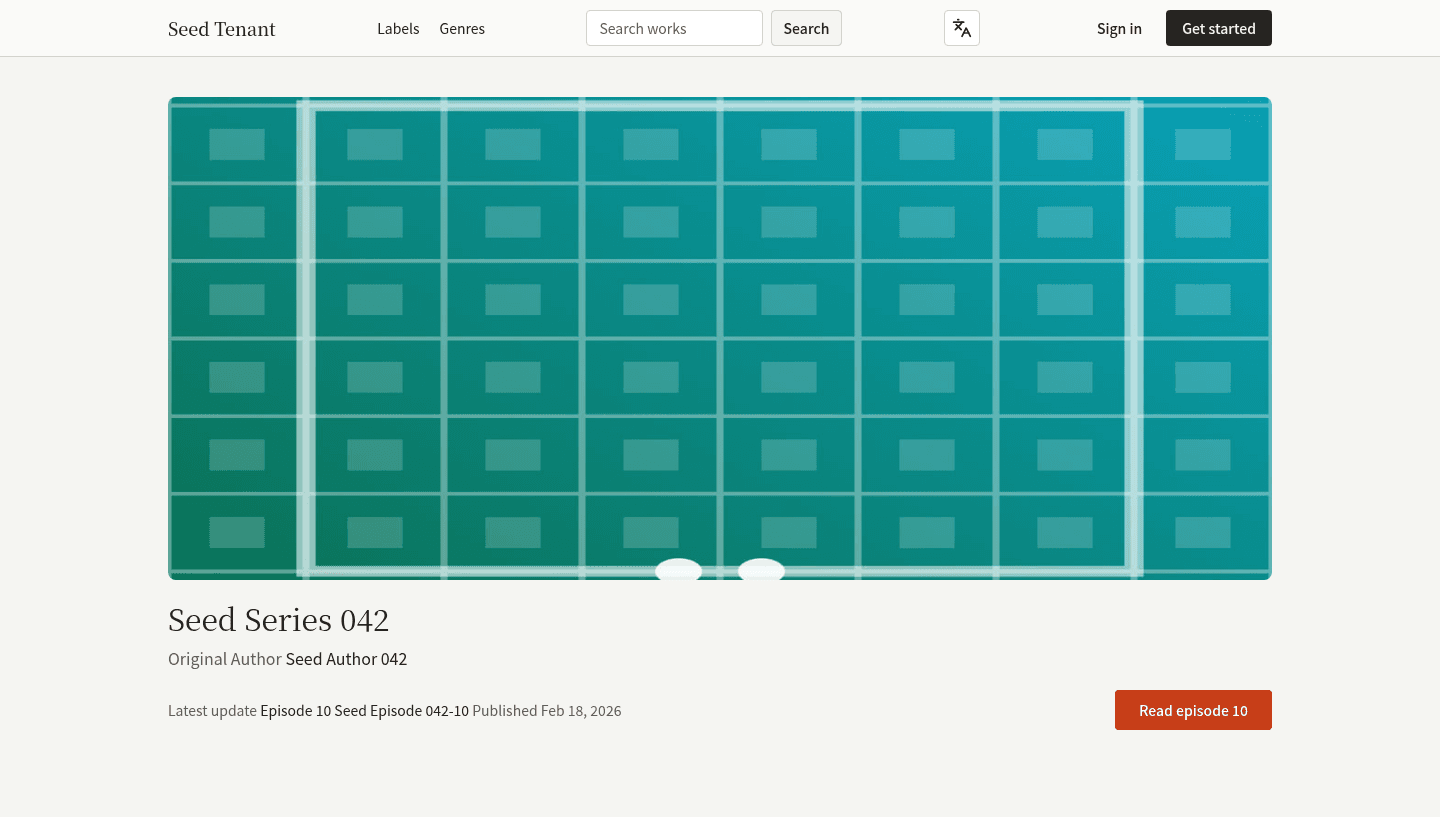Viewport: 1440px width, 817px height.
Task: Click the Original Author label
Action: tap(225, 659)
